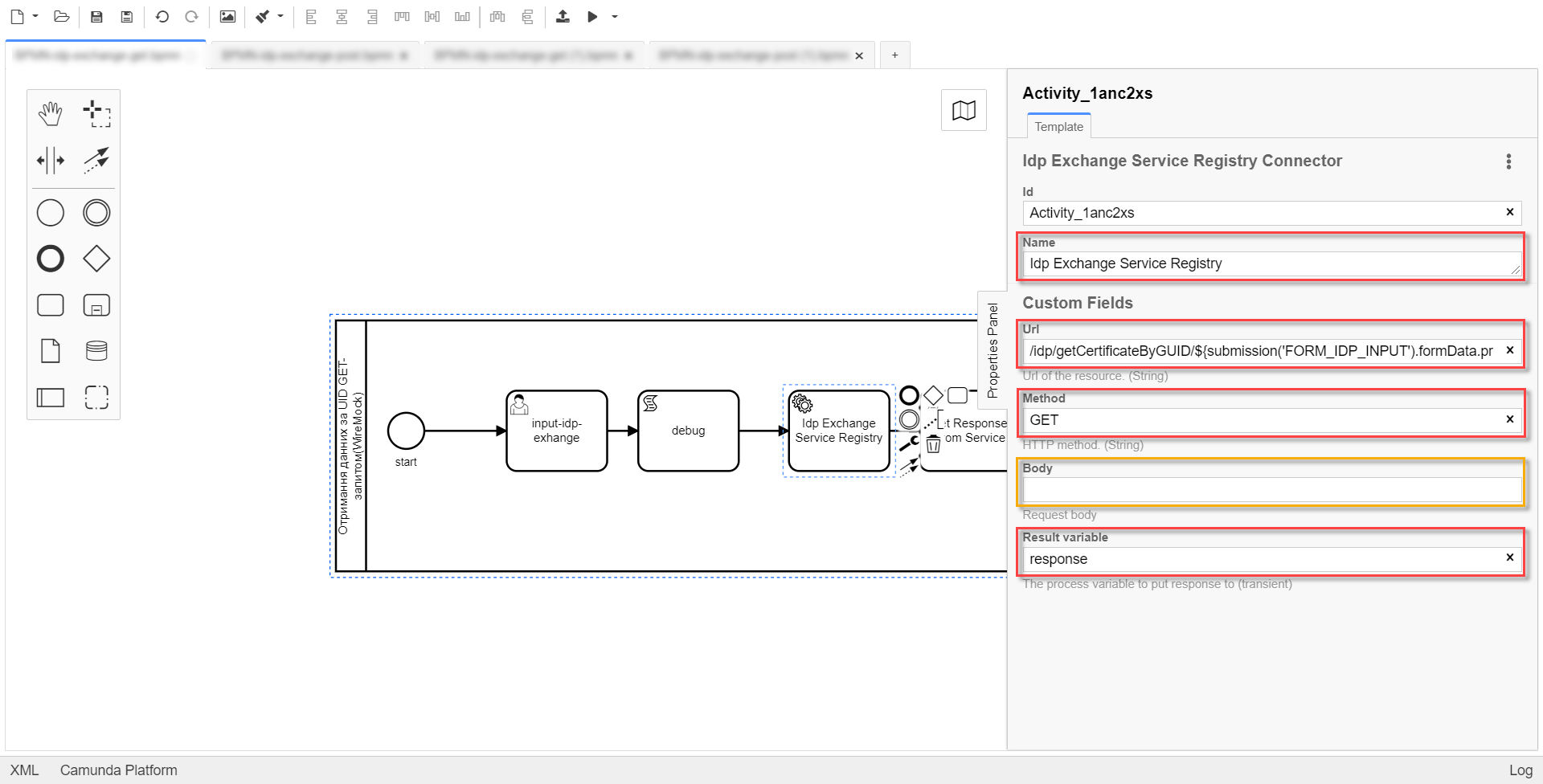Clear the Result variable response value
This screenshot has width=1543, height=784.
tap(1510, 557)
